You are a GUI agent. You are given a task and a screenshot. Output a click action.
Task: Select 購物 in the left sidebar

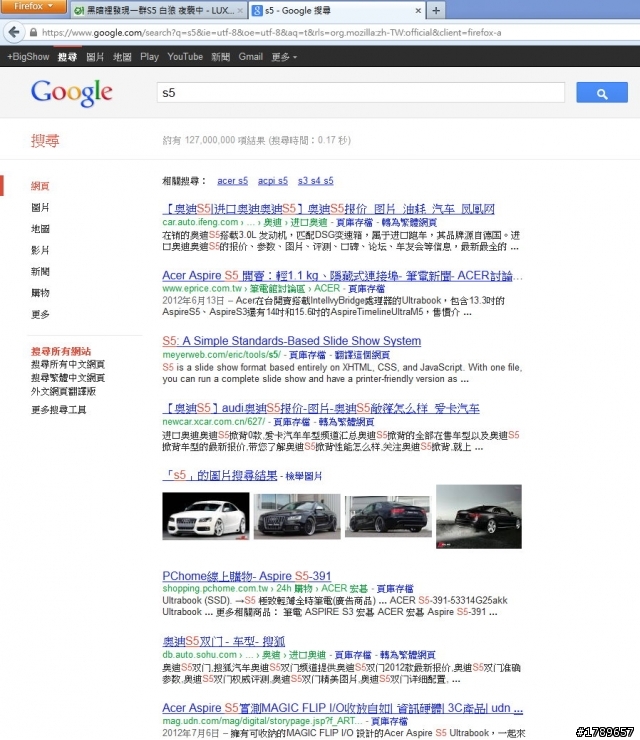click(x=40, y=293)
